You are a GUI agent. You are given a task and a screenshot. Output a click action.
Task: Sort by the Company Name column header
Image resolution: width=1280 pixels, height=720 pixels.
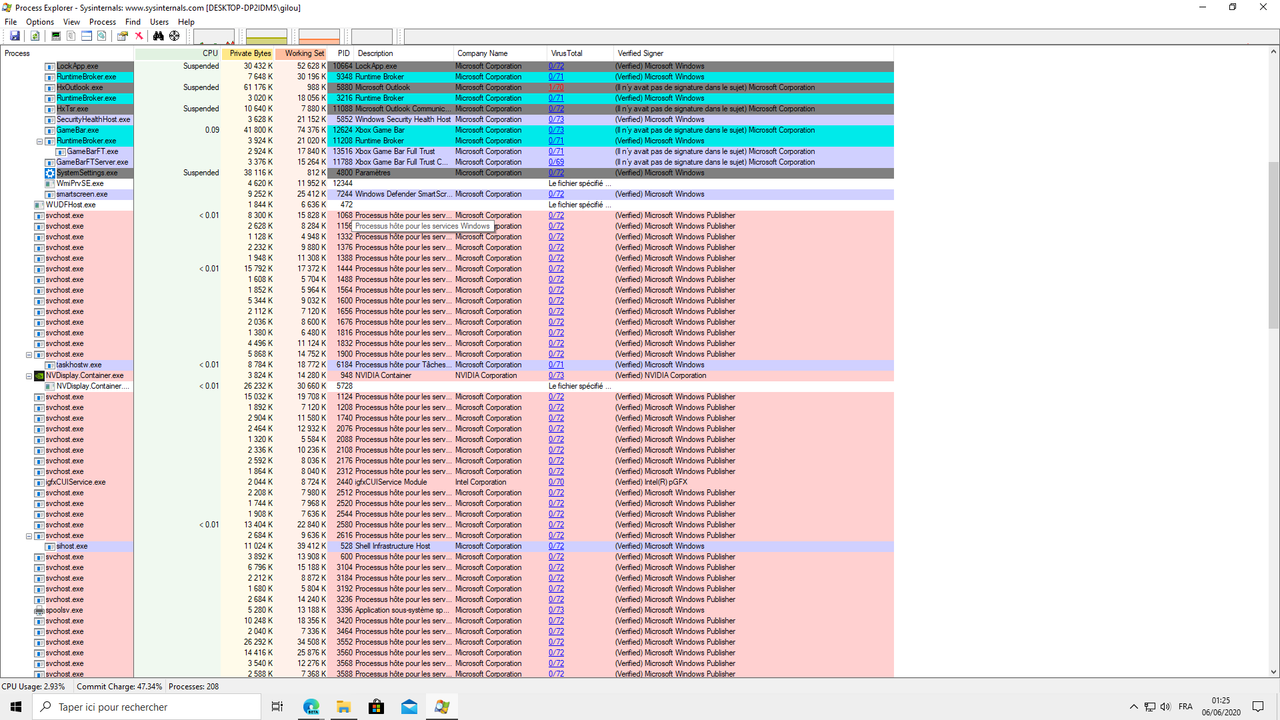(x=500, y=53)
